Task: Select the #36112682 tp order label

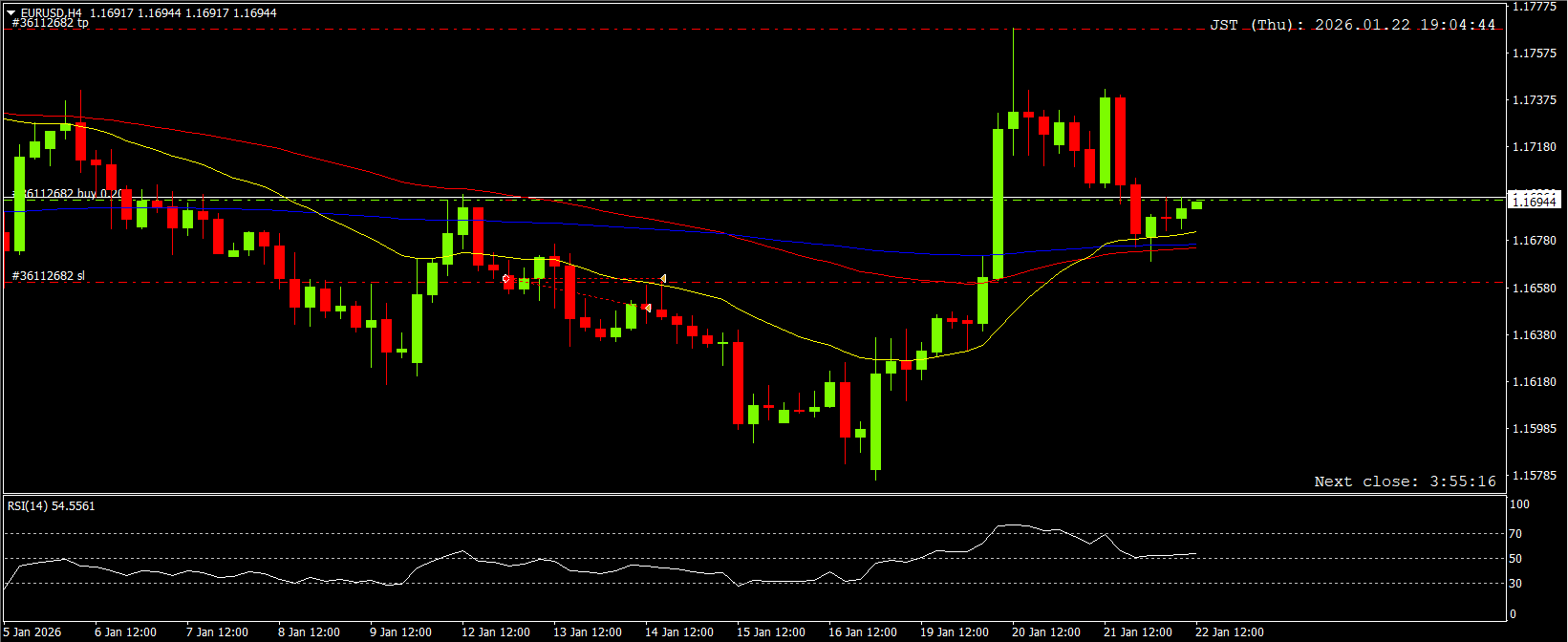Action: (50, 23)
